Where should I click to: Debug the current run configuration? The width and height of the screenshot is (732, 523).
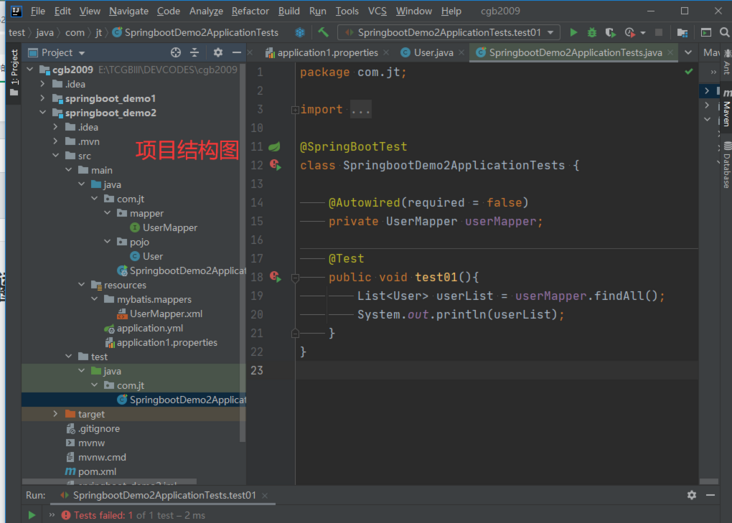point(592,32)
